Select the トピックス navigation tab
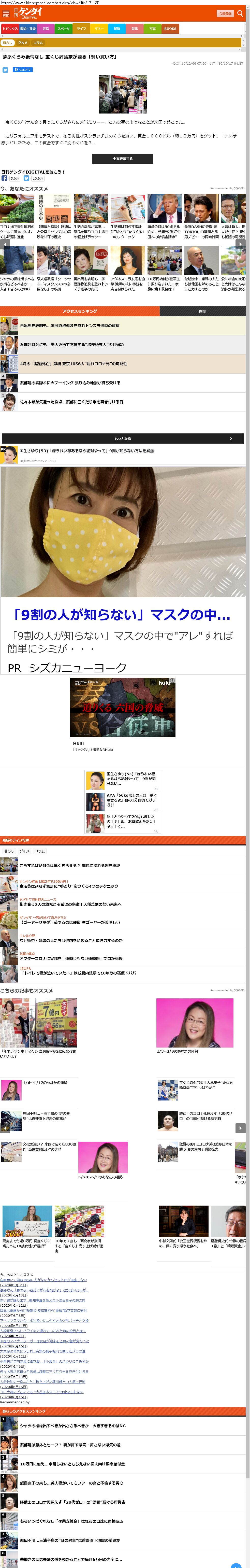250x1568 pixels. pos(10,29)
